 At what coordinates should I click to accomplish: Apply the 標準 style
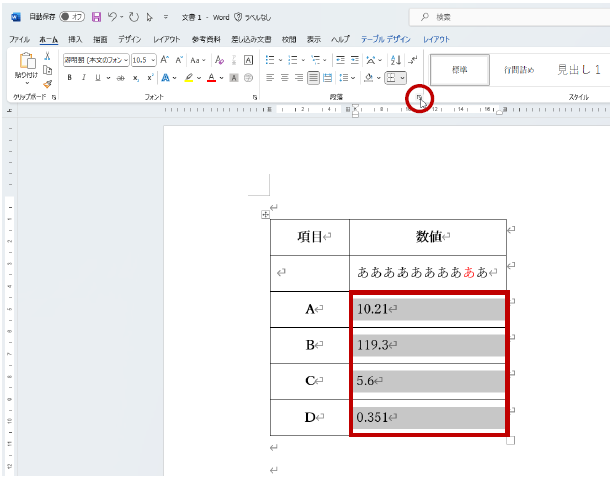(x=460, y=70)
